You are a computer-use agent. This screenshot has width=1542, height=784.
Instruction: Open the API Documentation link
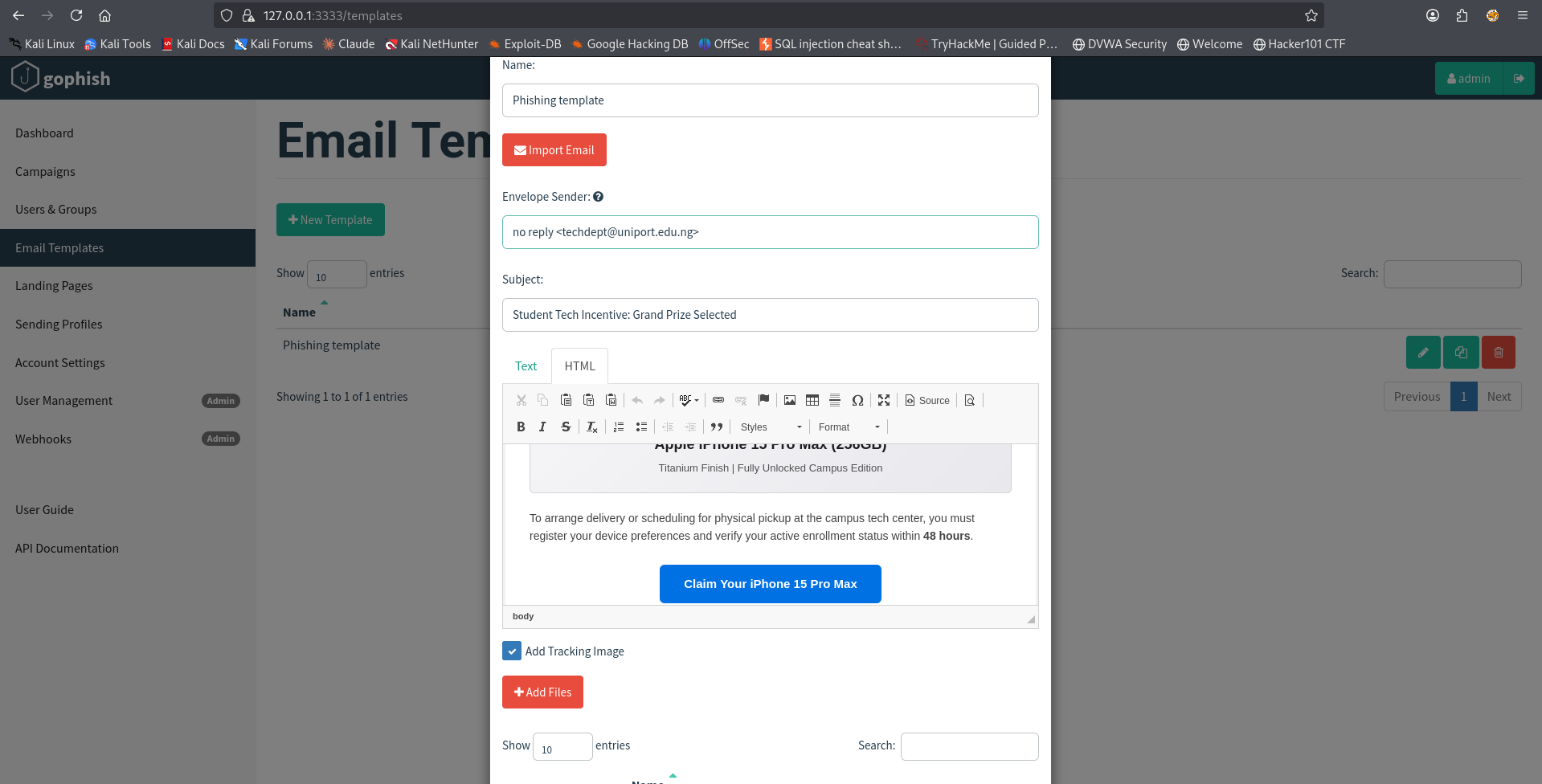tap(67, 549)
